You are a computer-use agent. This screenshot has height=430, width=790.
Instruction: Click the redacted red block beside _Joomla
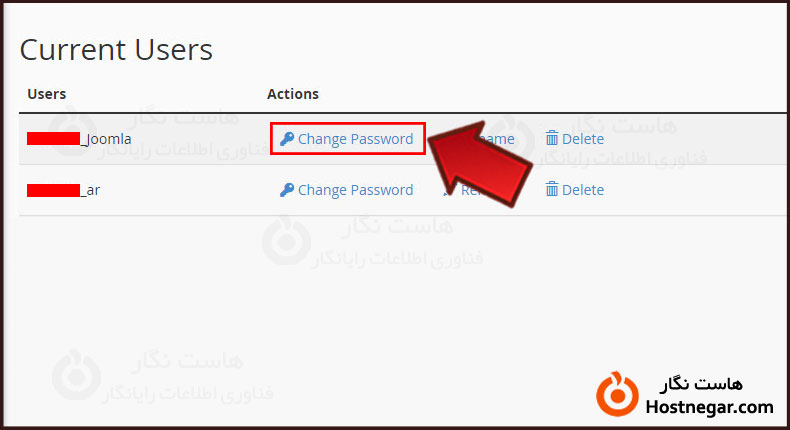tap(53, 139)
